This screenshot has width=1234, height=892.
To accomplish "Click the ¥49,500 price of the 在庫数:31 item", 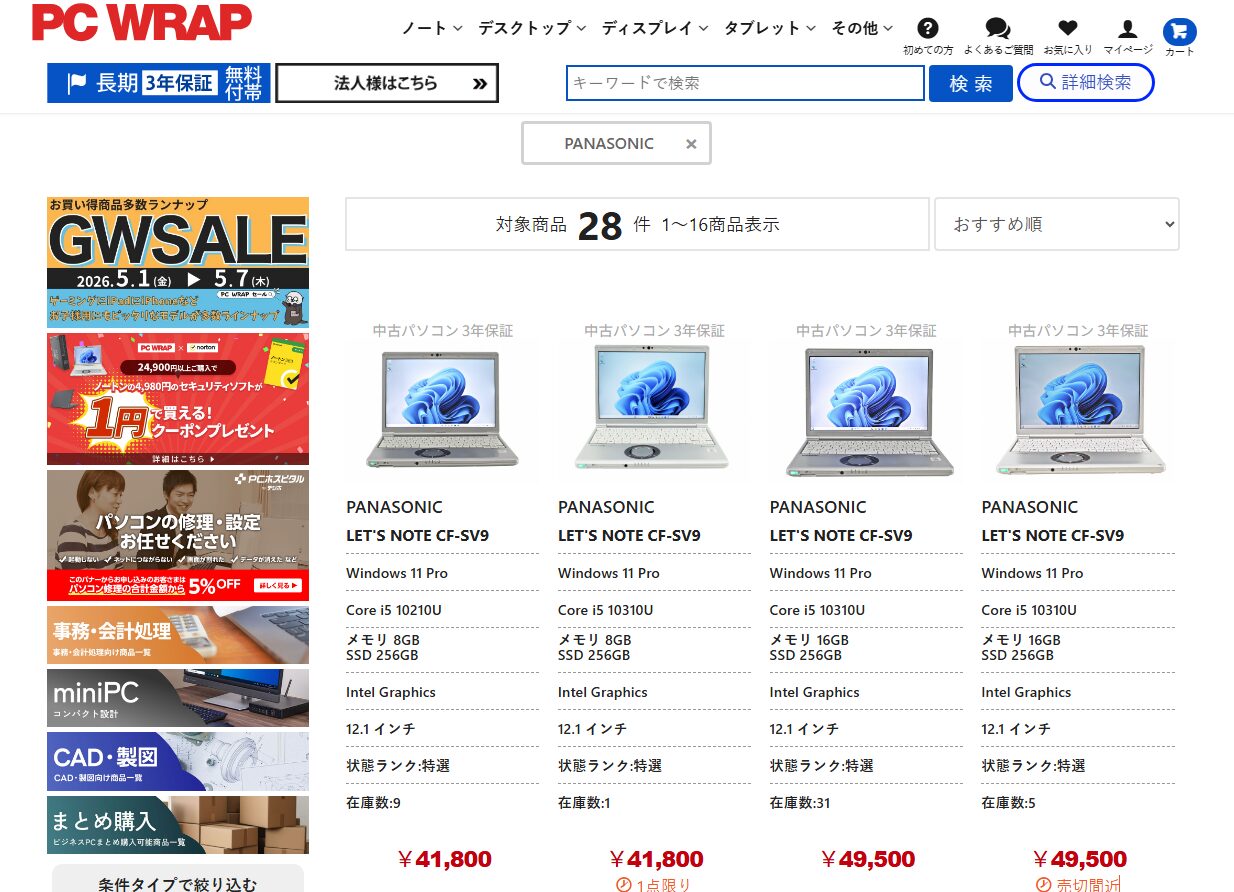I will [867, 859].
